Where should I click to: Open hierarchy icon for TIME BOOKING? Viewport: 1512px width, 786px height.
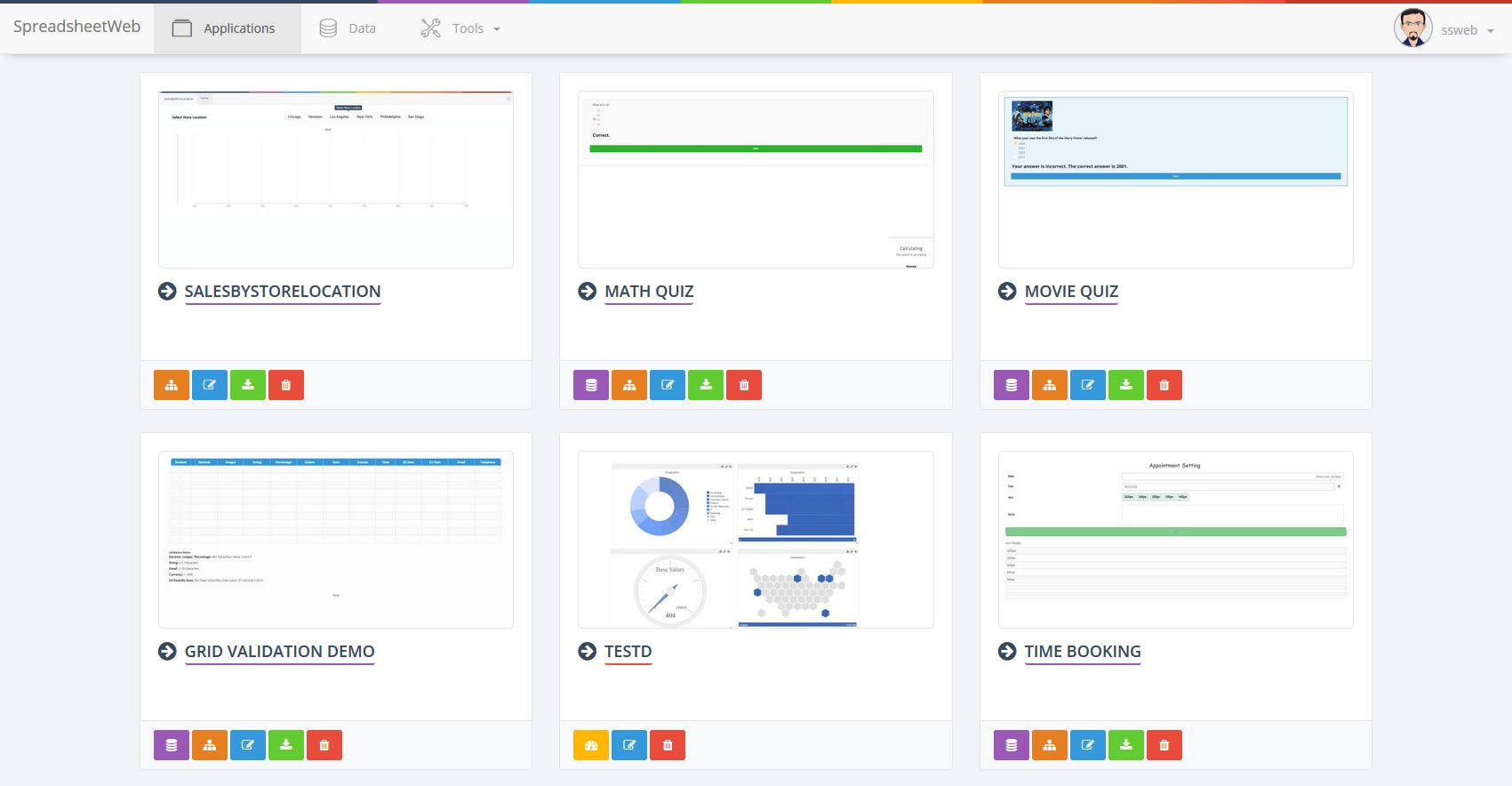[x=1050, y=745]
